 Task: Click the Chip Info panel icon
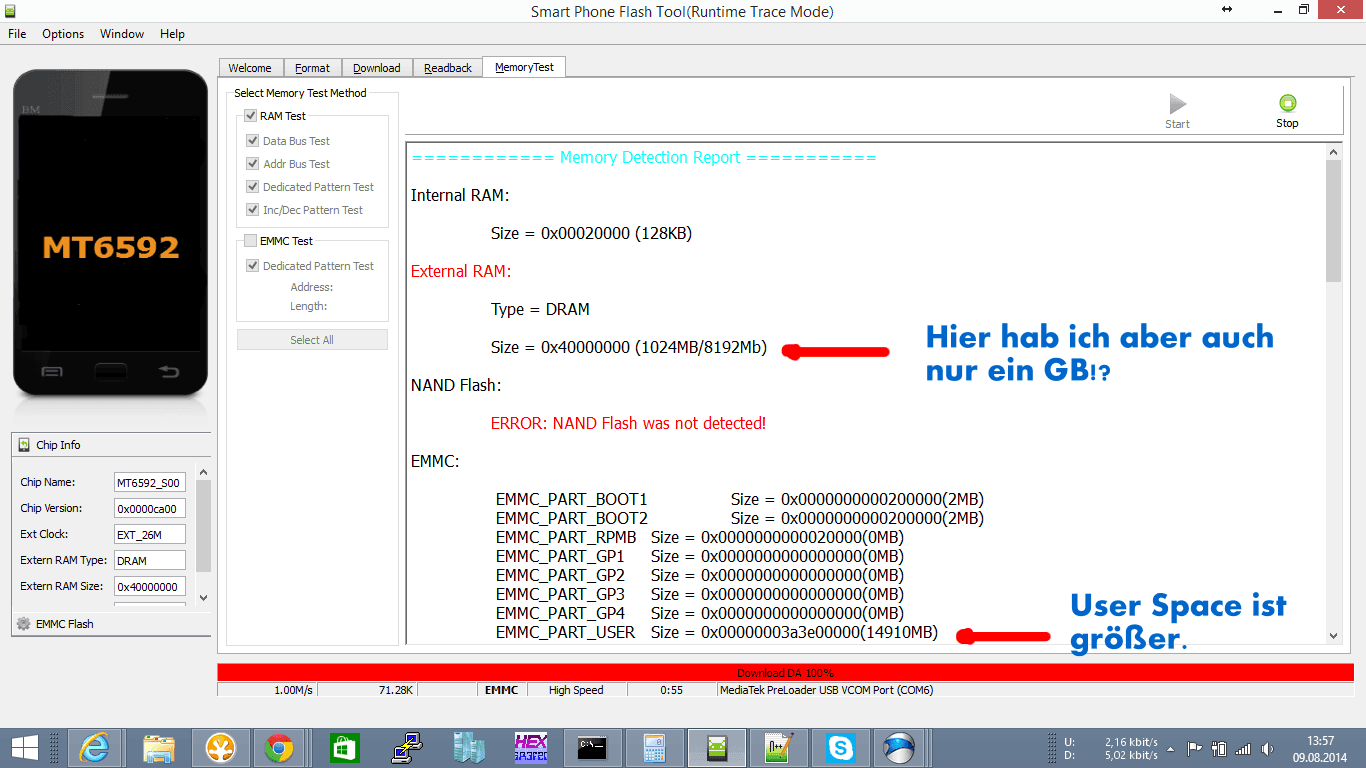click(24, 445)
